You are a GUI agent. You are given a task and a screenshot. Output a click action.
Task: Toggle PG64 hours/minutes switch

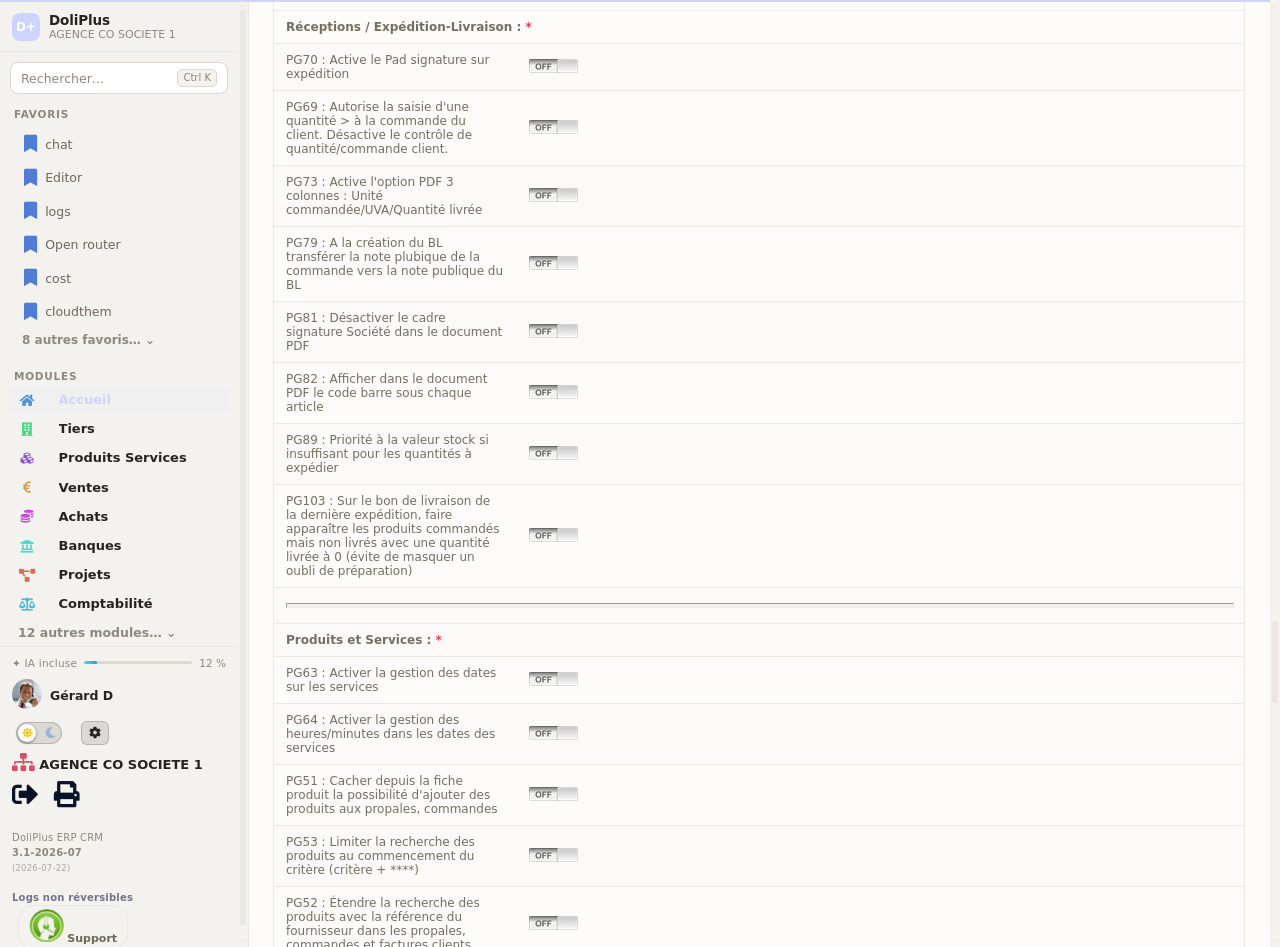(x=553, y=733)
